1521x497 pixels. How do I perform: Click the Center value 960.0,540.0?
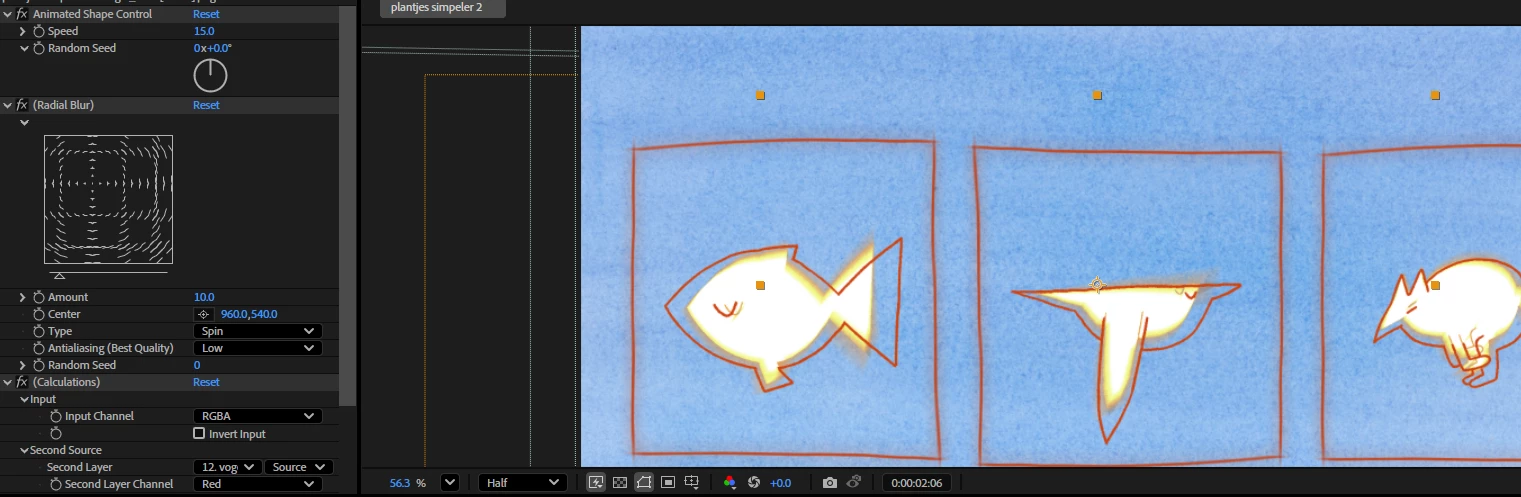[x=249, y=314]
